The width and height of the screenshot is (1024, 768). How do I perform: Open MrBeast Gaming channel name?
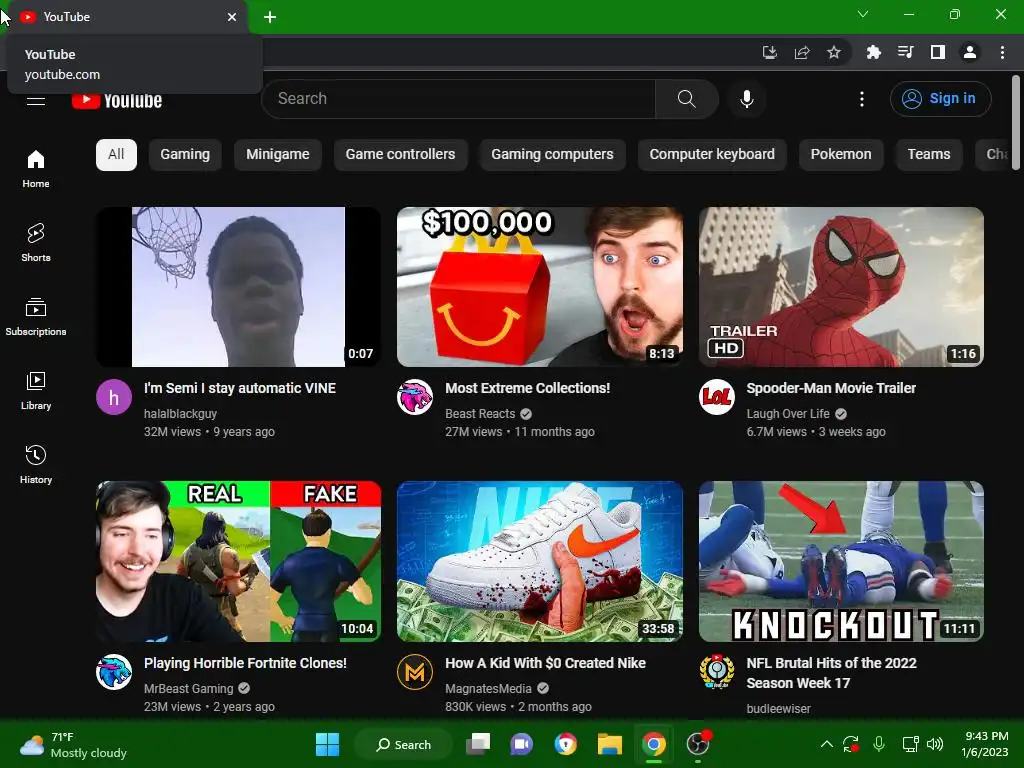pyautogui.click(x=188, y=688)
